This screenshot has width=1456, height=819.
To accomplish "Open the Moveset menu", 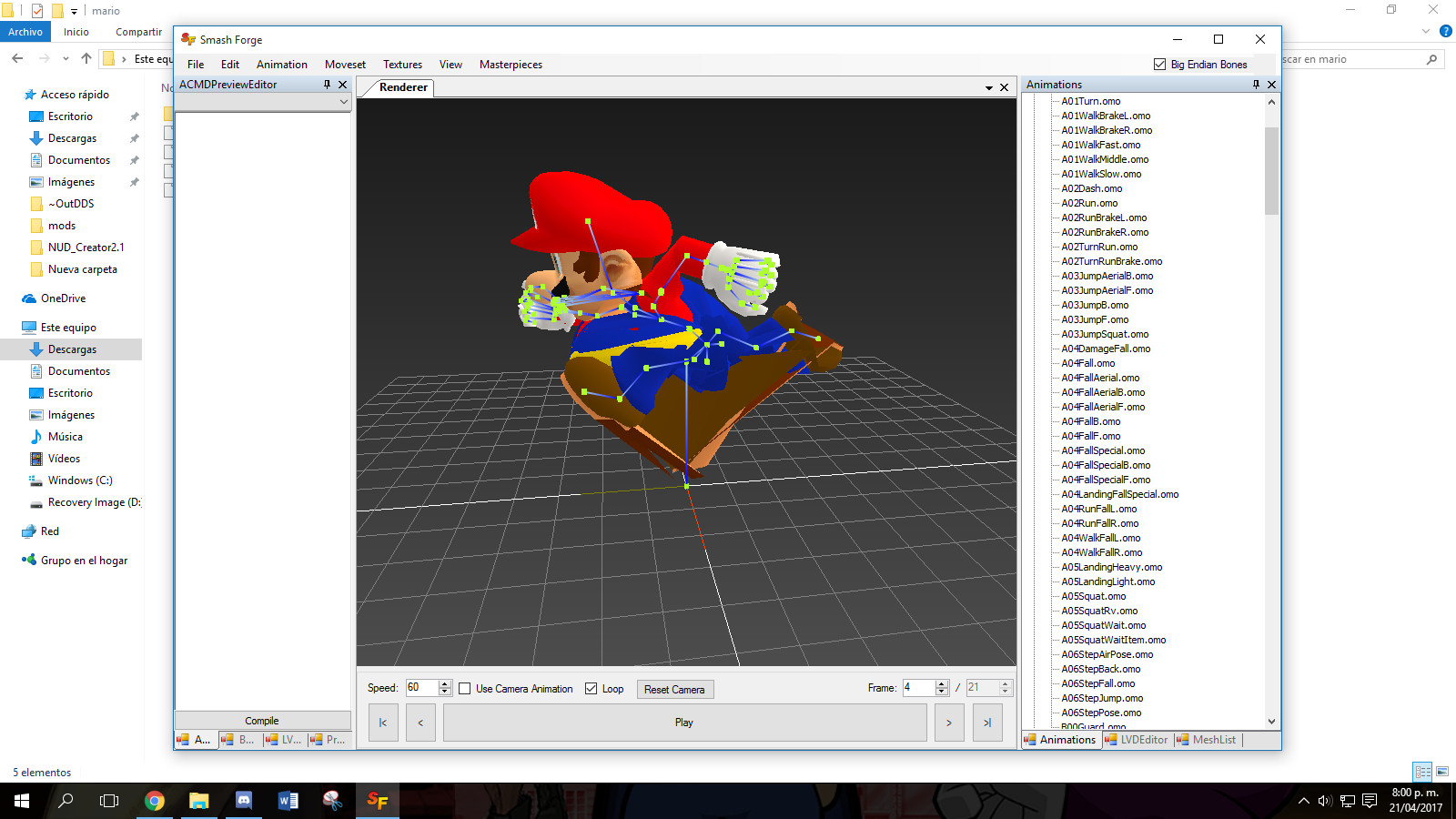I will pos(345,64).
